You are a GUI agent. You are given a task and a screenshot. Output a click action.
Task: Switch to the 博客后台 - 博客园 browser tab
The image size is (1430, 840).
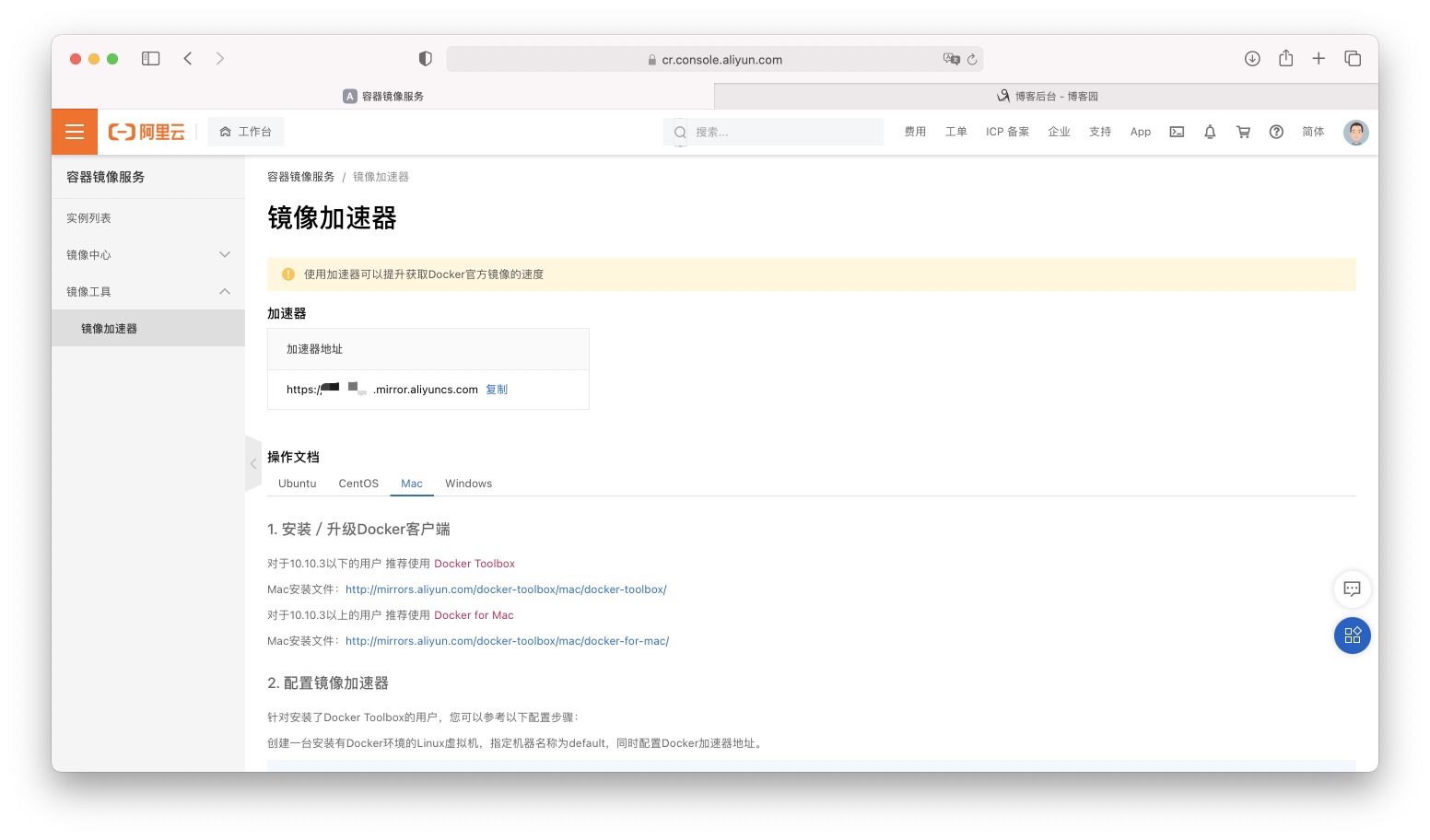[x=1047, y=96]
